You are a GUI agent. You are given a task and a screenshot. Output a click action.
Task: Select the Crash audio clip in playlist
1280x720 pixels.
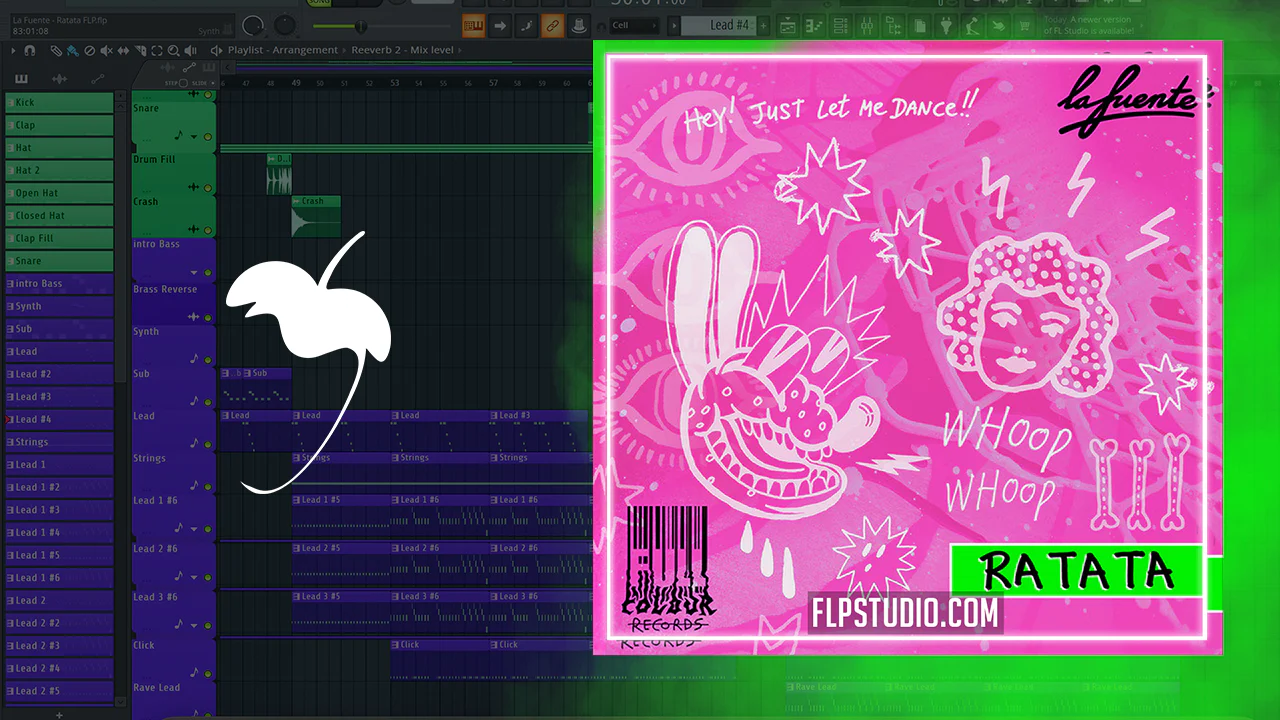coord(316,216)
